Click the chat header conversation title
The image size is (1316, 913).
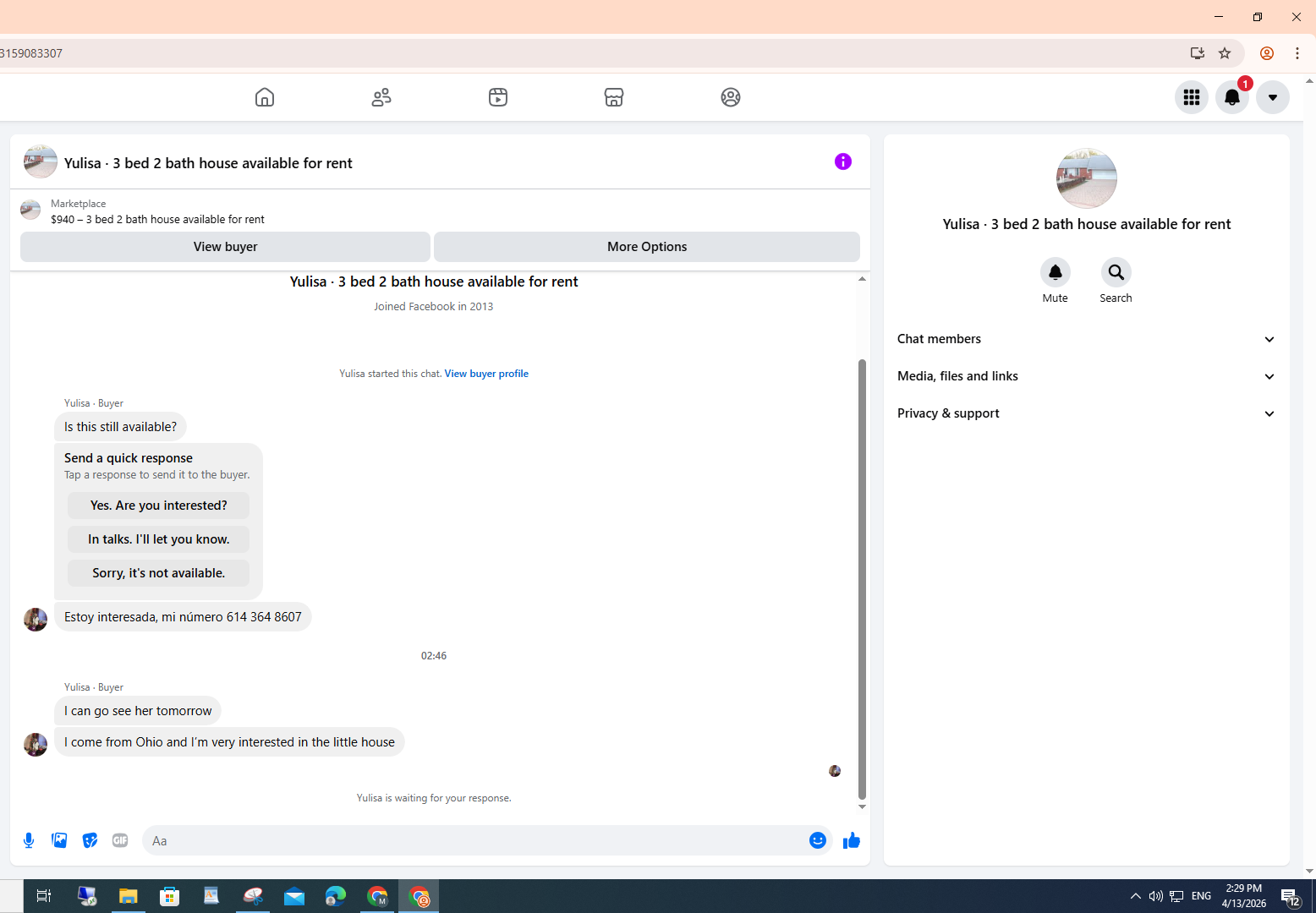[208, 163]
